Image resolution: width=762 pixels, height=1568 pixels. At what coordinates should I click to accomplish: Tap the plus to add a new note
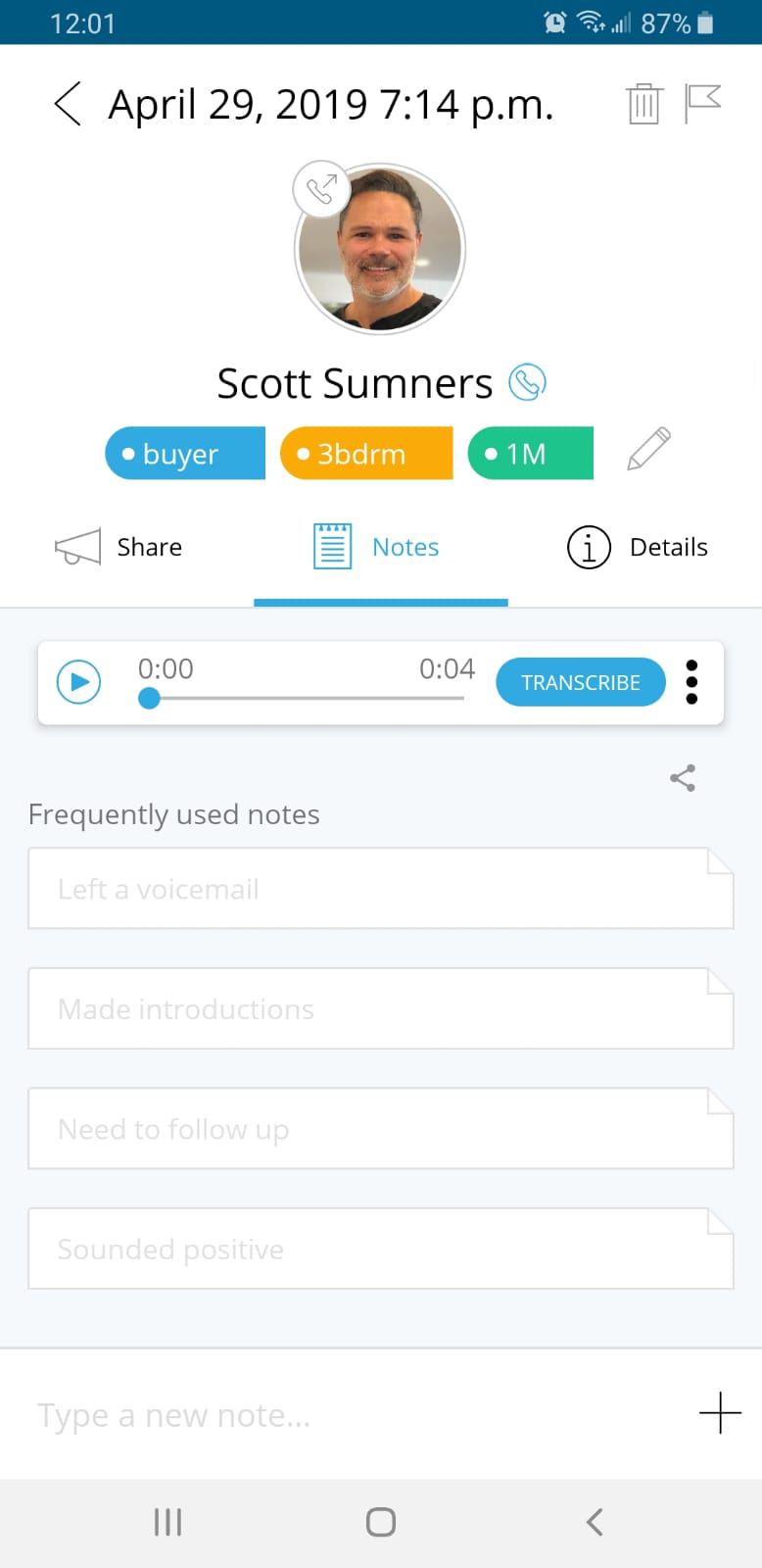click(720, 1413)
